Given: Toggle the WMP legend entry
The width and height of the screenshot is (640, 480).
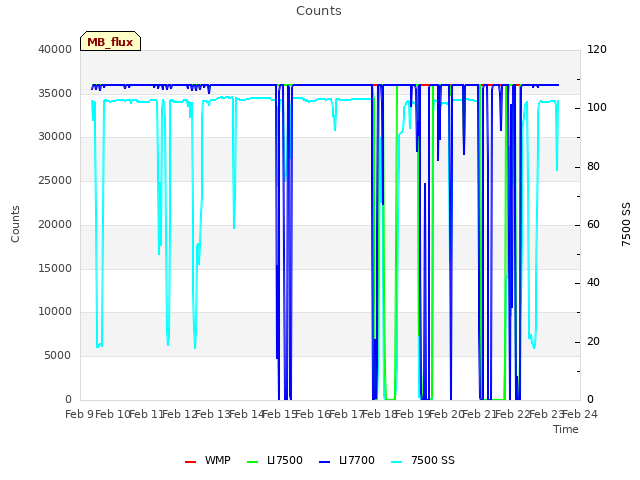Looking at the screenshot, I should point(208,460).
